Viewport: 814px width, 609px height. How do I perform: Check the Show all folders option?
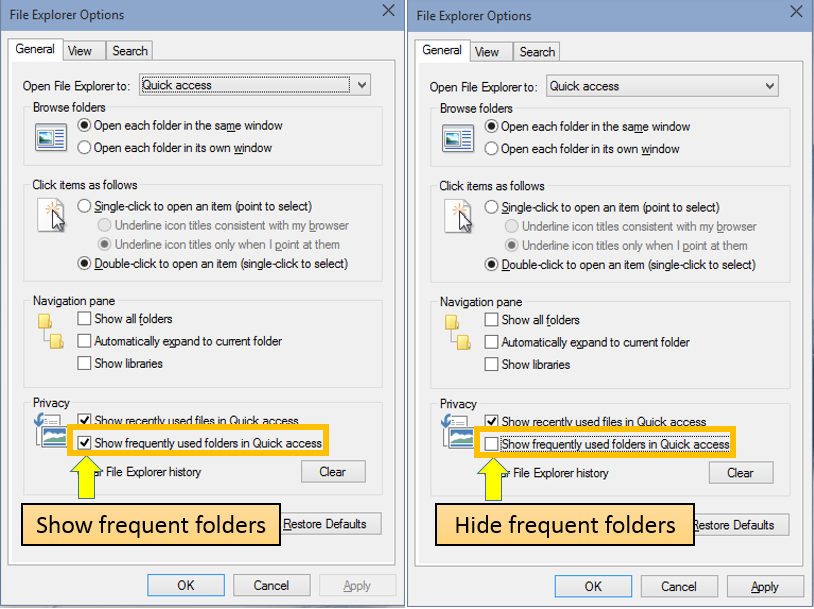pos(85,319)
